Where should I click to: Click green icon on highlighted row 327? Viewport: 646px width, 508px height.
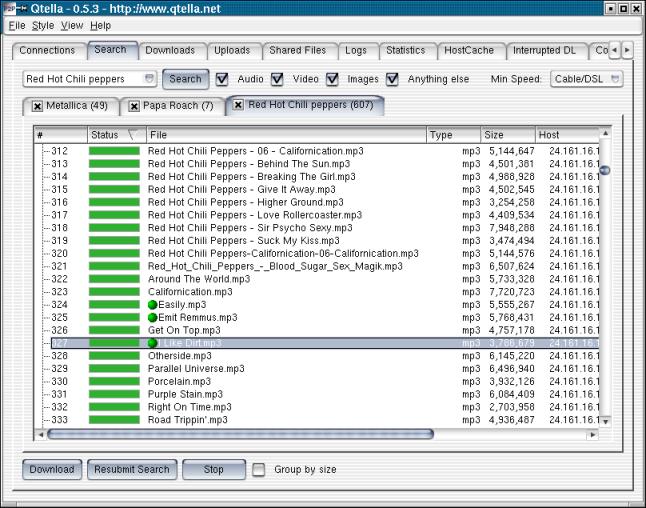pyautogui.click(x=153, y=343)
